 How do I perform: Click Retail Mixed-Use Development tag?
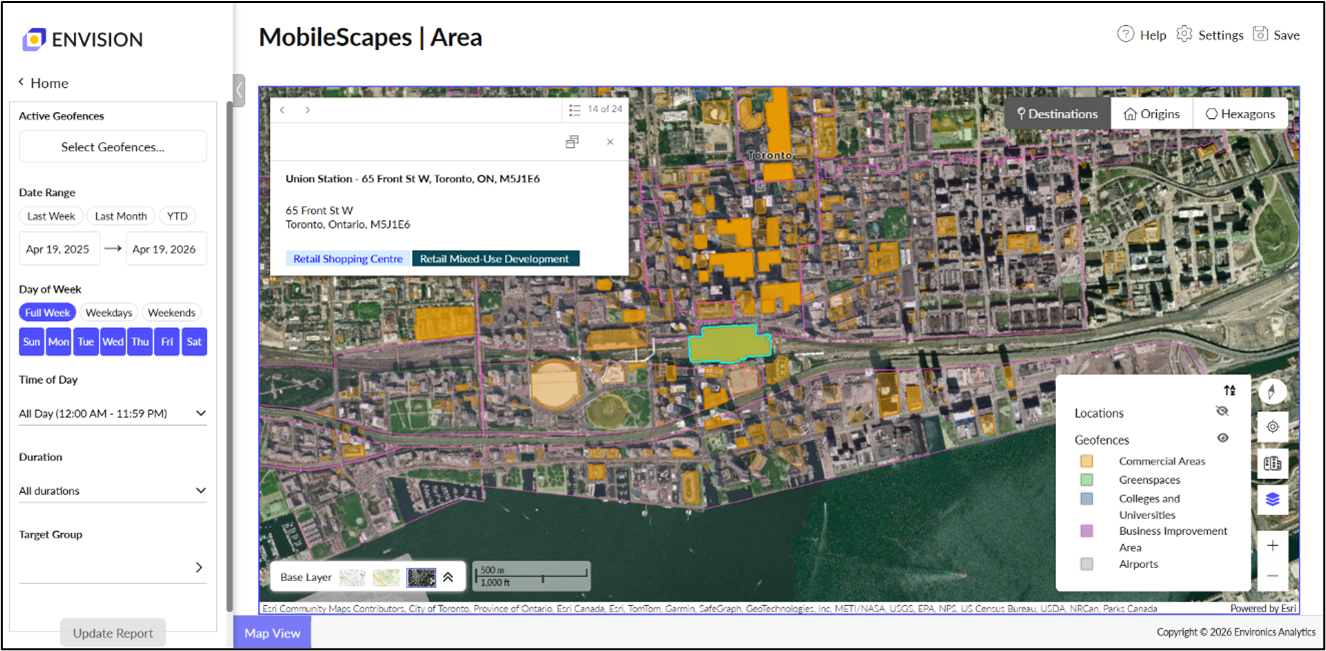(x=495, y=259)
